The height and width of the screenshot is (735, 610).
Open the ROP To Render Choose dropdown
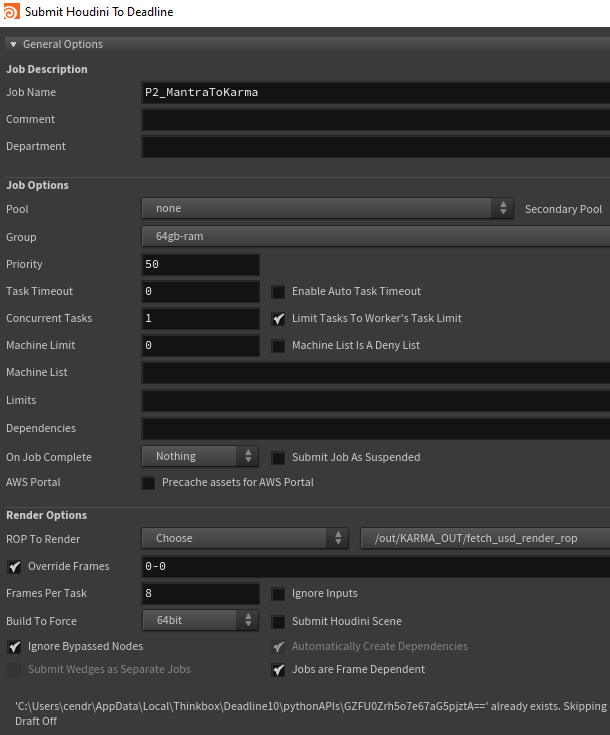click(x=245, y=538)
